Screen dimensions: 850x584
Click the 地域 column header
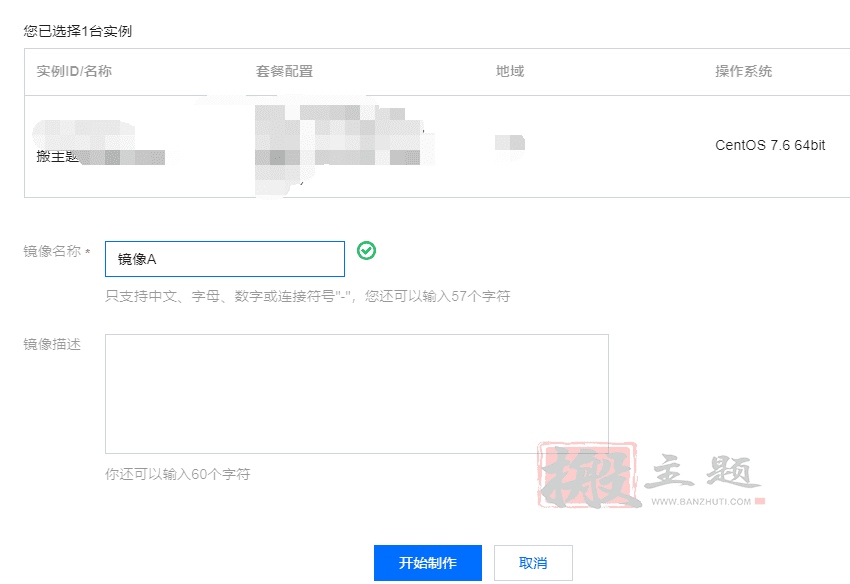coord(510,71)
